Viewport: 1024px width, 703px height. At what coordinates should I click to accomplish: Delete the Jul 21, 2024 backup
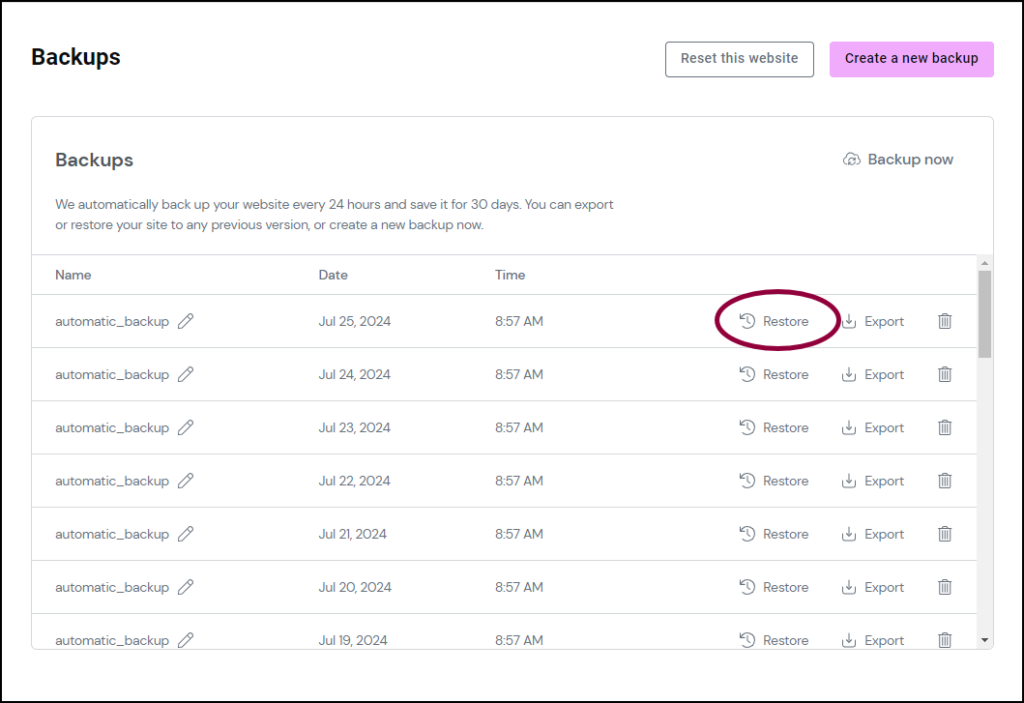coord(944,534)
